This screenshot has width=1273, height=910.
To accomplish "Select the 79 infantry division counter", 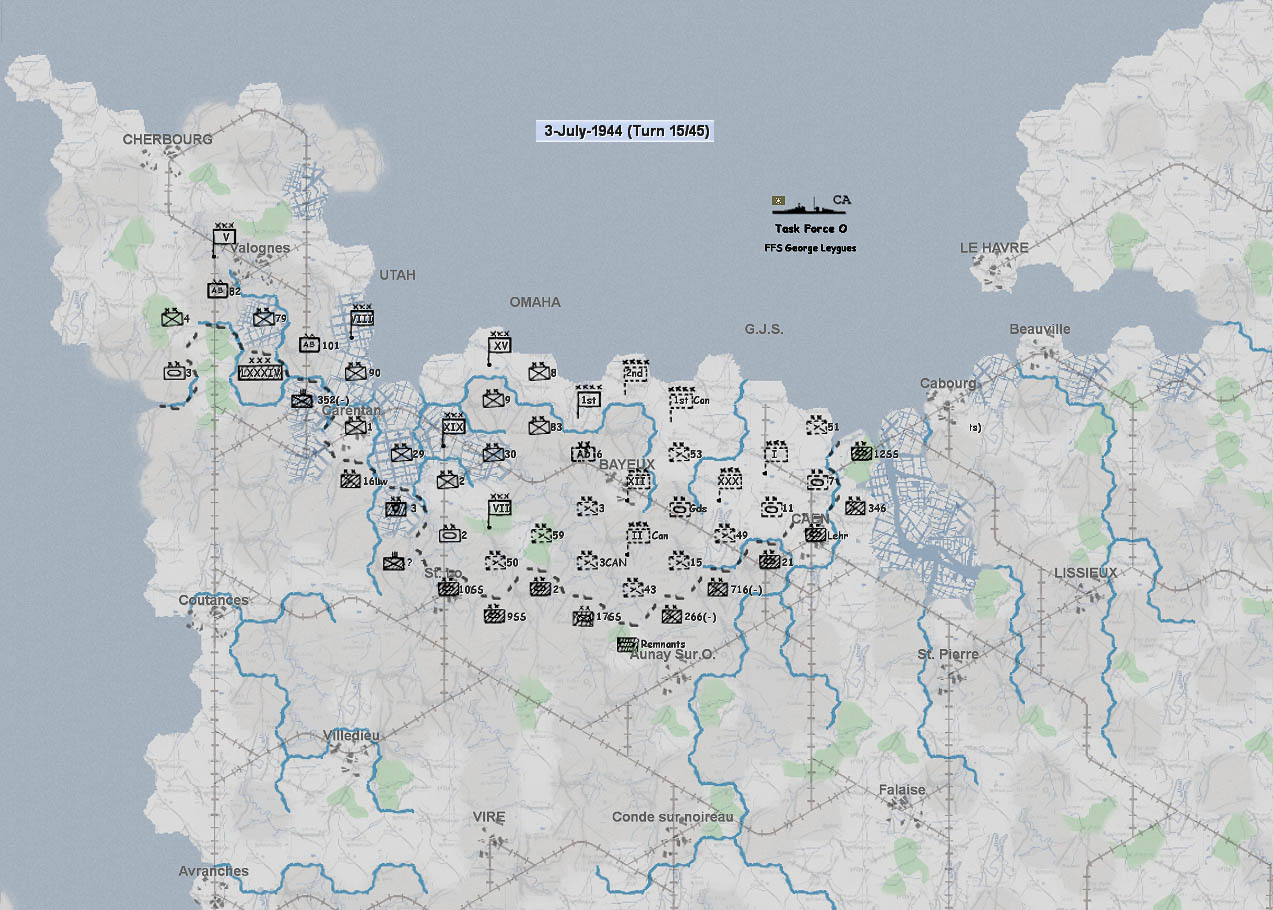I will tap(264, 318).
